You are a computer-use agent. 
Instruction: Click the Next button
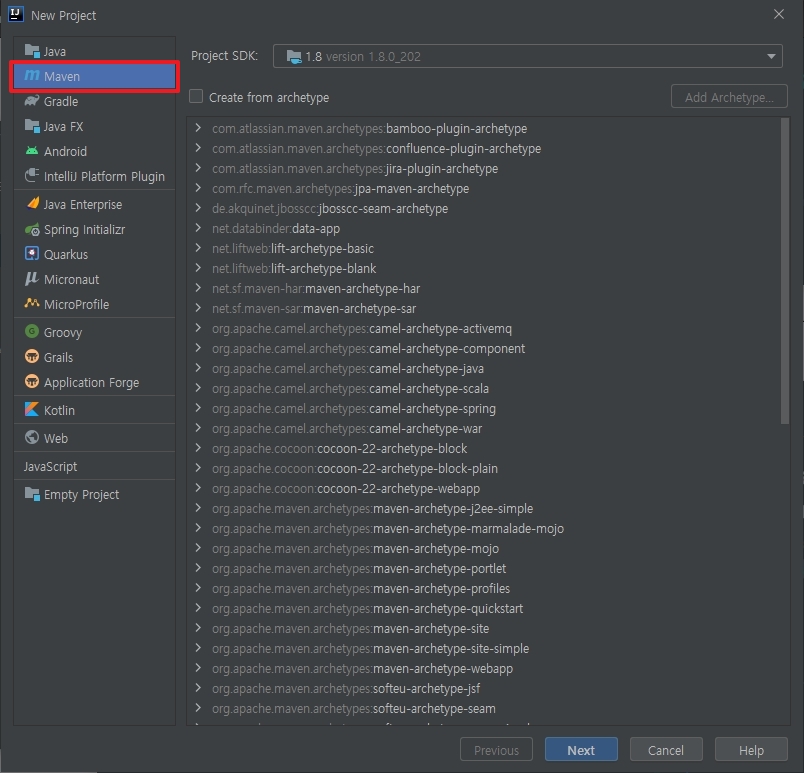coord(581,750)
